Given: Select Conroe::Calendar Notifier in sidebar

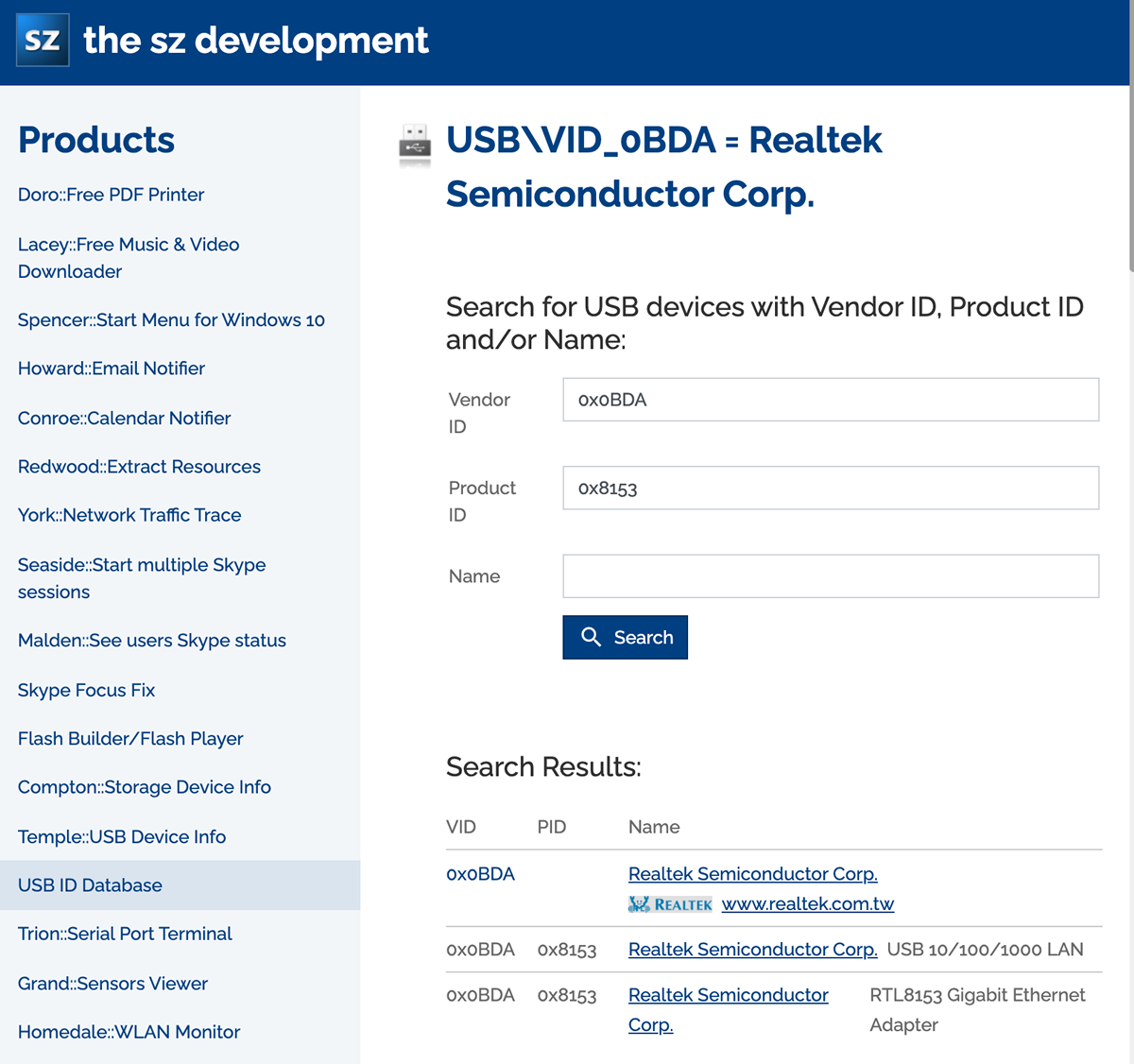Looking at the screenshot, I should (124, 418).
